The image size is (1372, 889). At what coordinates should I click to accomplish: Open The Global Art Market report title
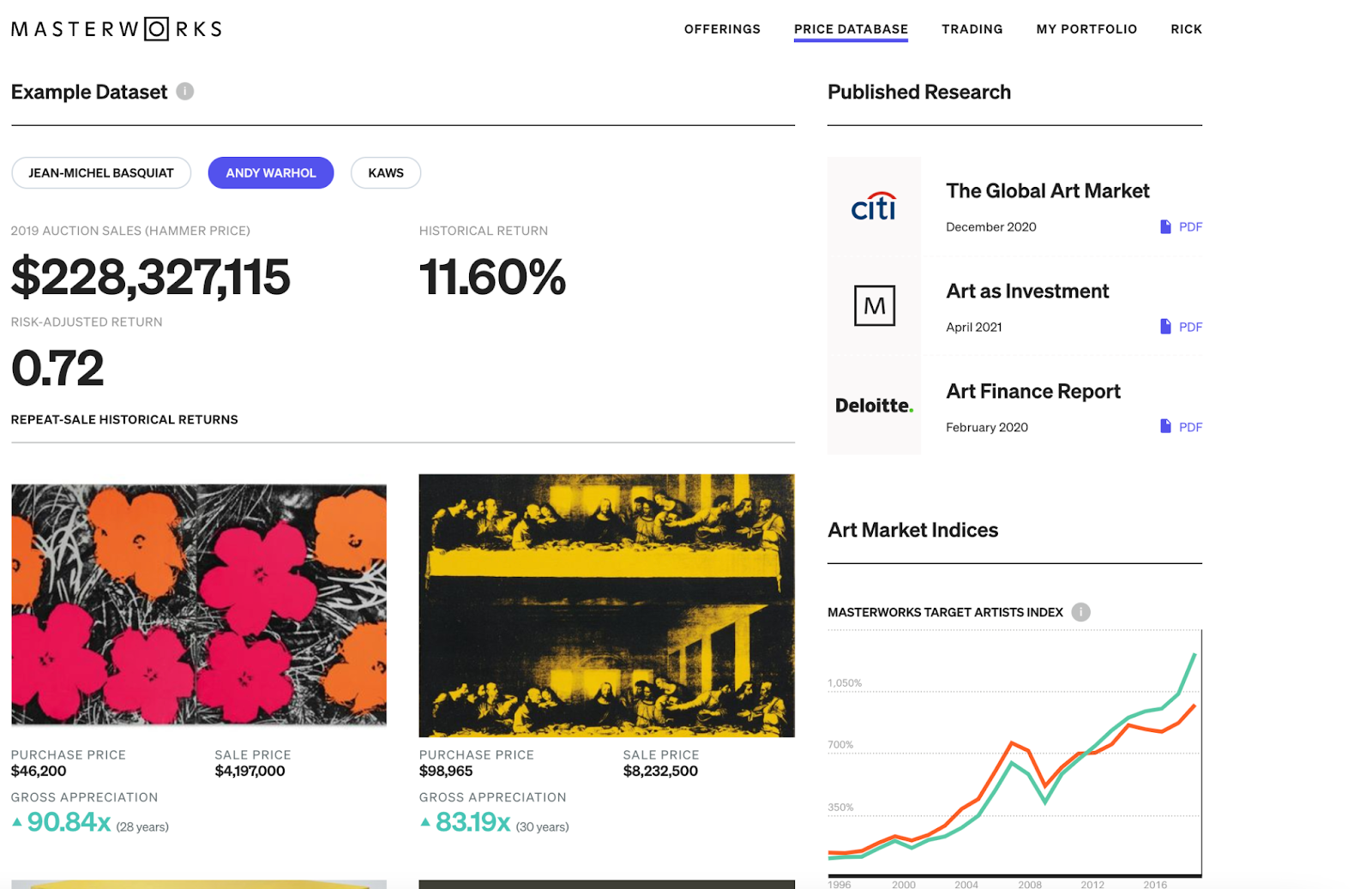pyautogui.click(x=1047, y=191)
